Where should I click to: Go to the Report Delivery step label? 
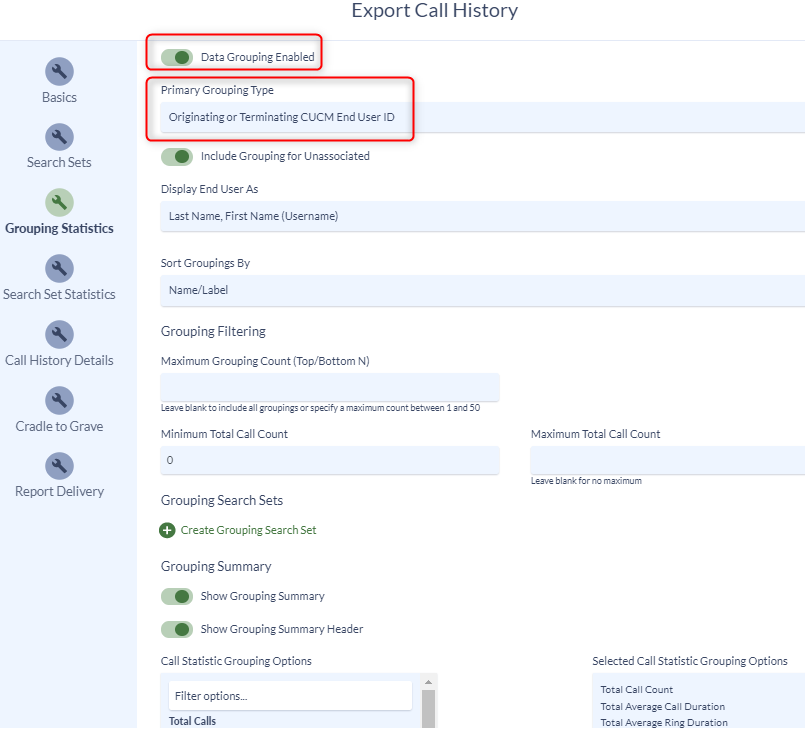pyautogui.click(x=59, y=491)
